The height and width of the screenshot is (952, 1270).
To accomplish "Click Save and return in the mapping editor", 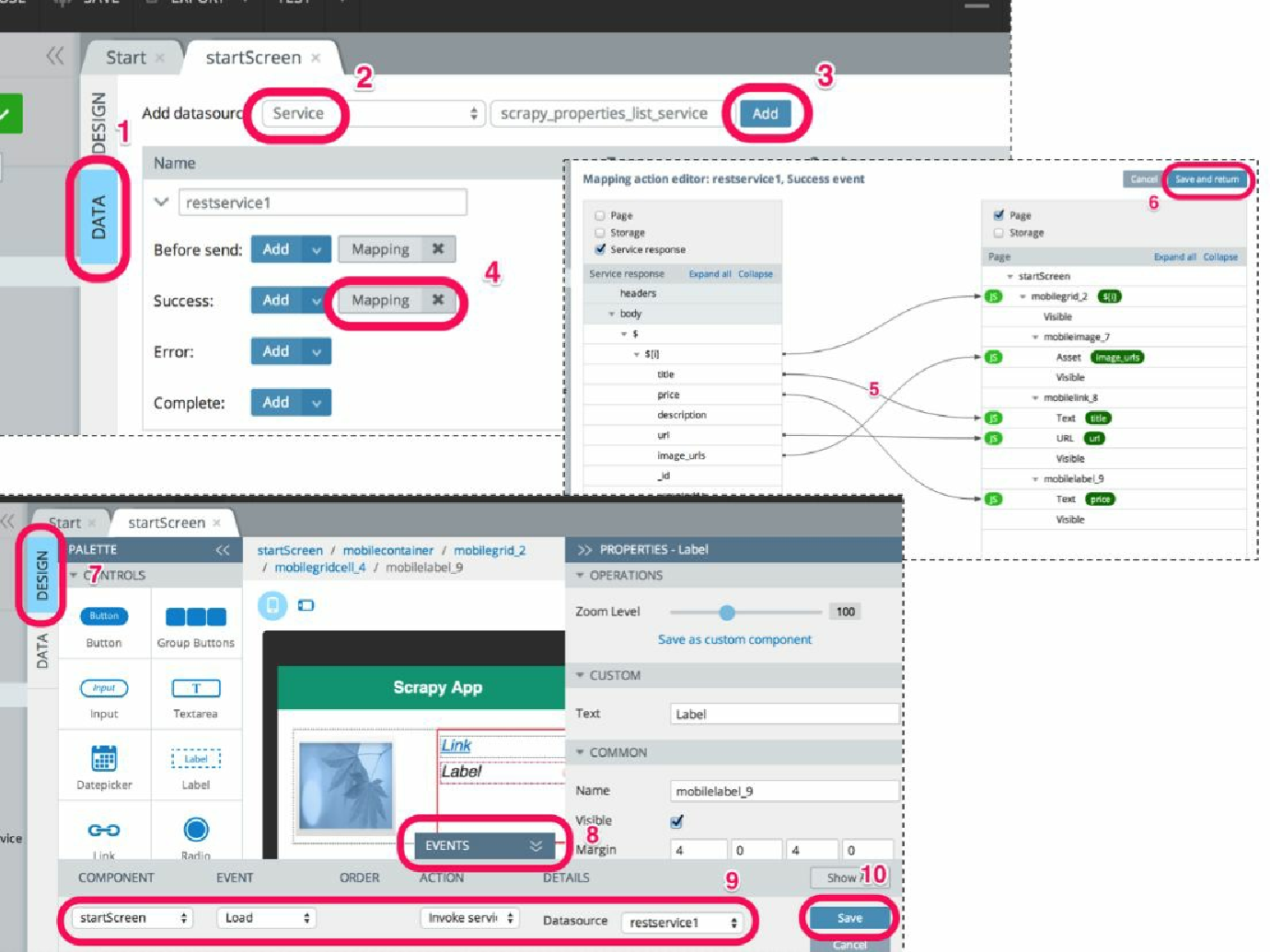I will point(1206,179).
